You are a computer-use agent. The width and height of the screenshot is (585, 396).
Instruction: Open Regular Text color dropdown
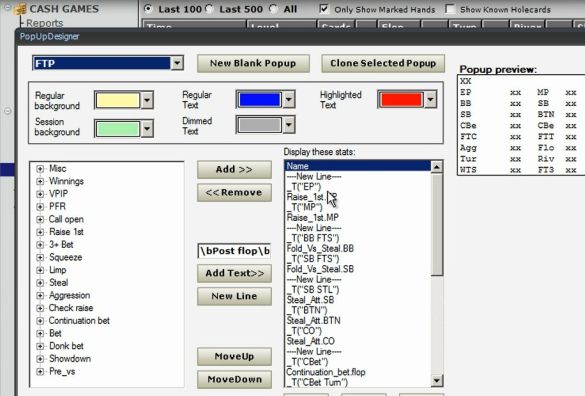tap(289, 100)
